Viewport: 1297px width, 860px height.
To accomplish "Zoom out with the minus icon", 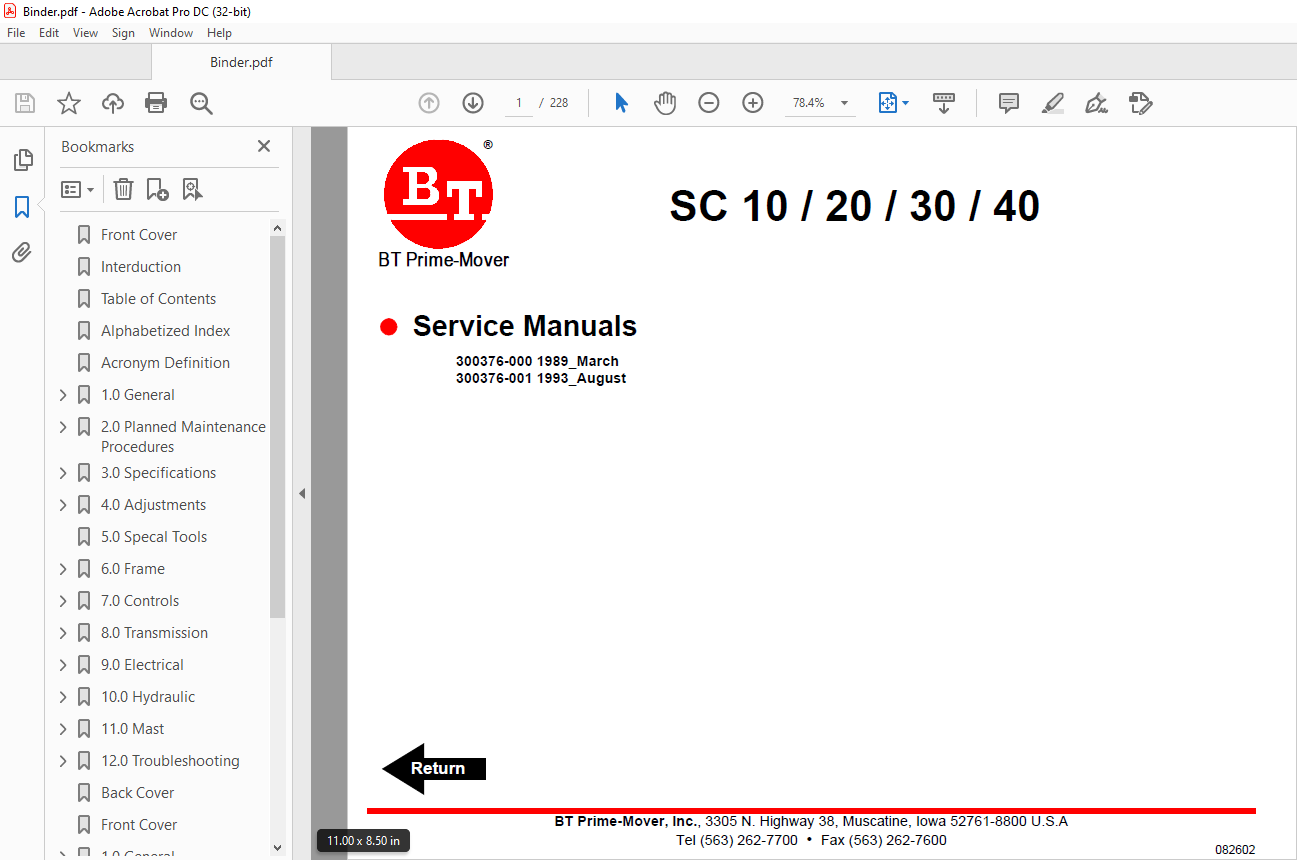I will coord(709,103).
